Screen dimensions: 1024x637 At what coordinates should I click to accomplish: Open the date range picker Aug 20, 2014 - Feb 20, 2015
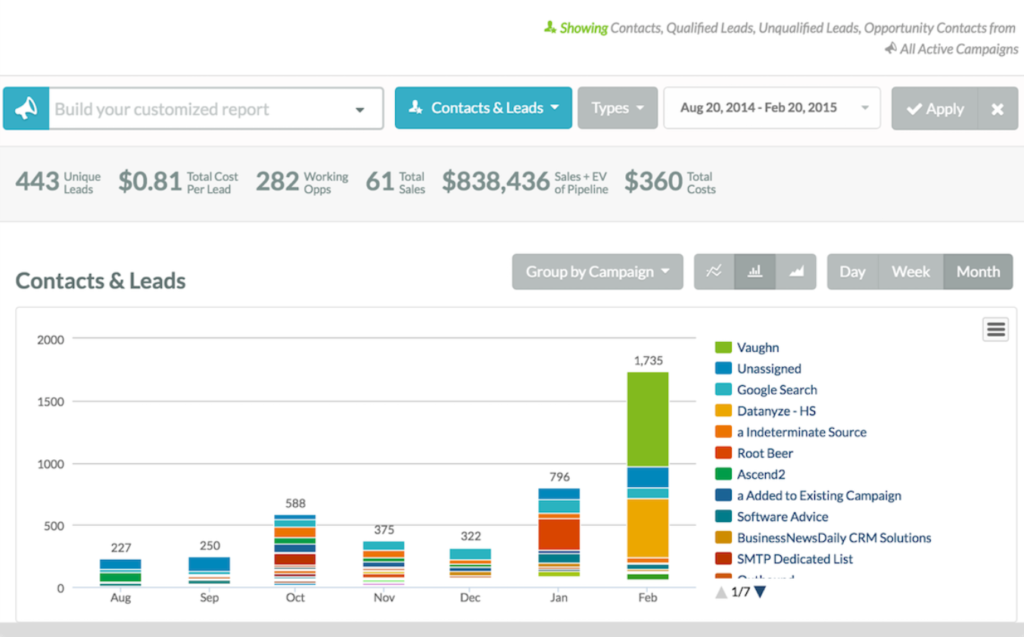pos(772,108)
